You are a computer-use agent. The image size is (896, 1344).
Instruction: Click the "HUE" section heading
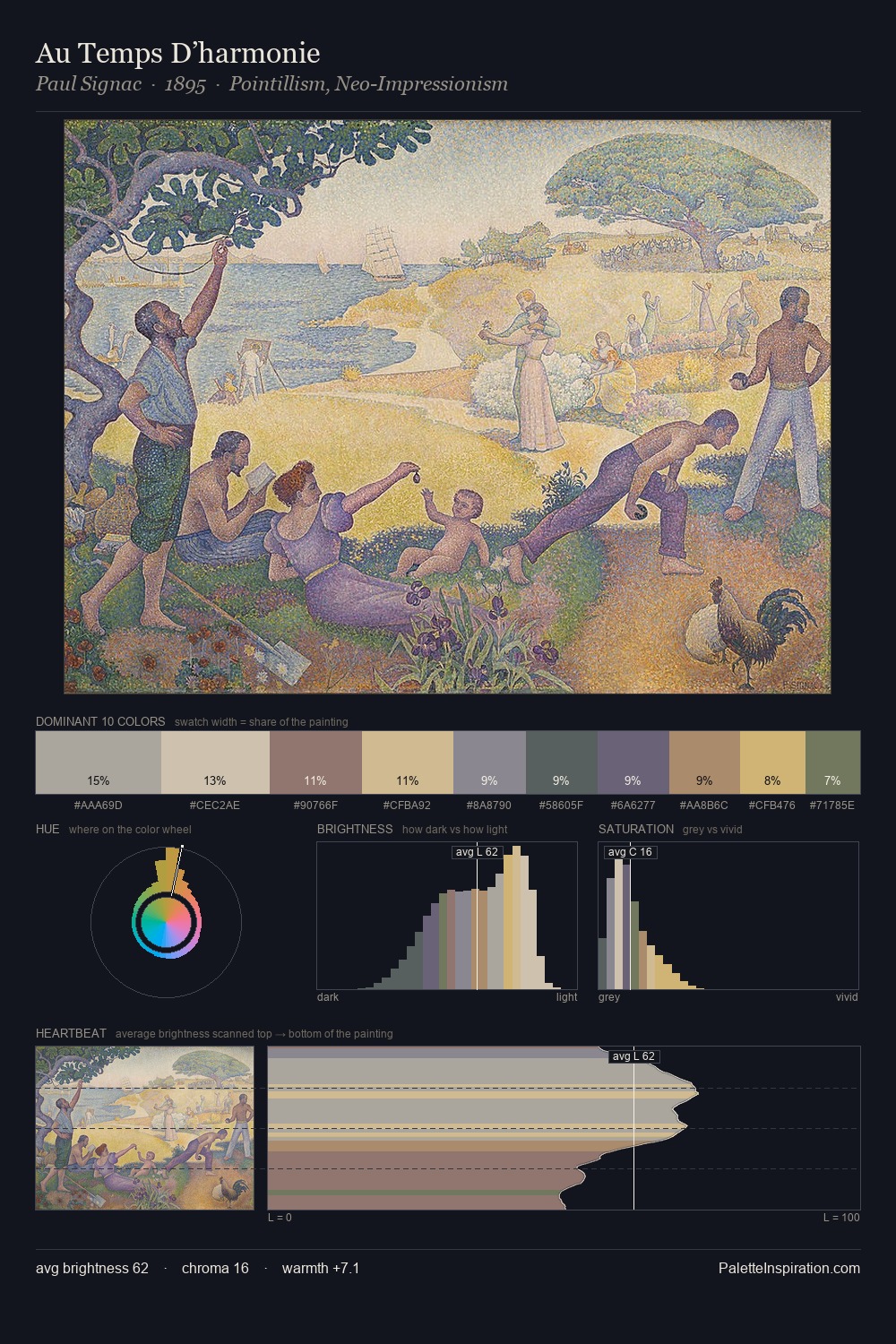click(x=47, y=829)
